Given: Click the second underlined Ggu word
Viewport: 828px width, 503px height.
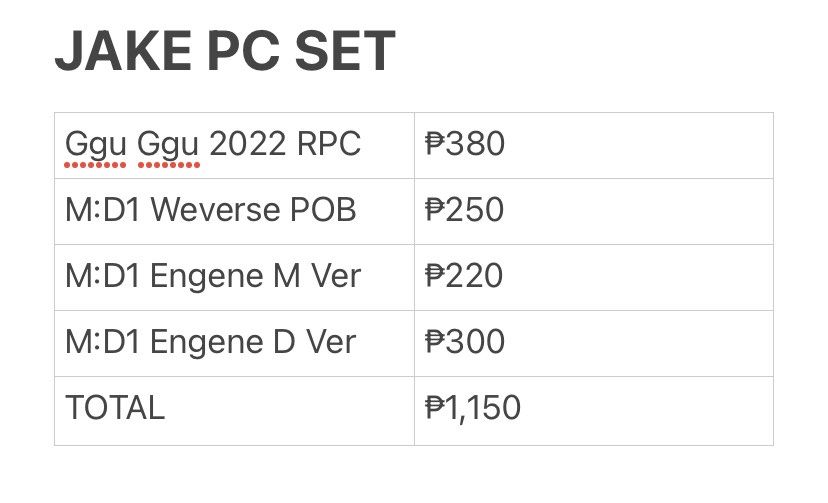Looking at the screenshot, I should tap(168, 145).
